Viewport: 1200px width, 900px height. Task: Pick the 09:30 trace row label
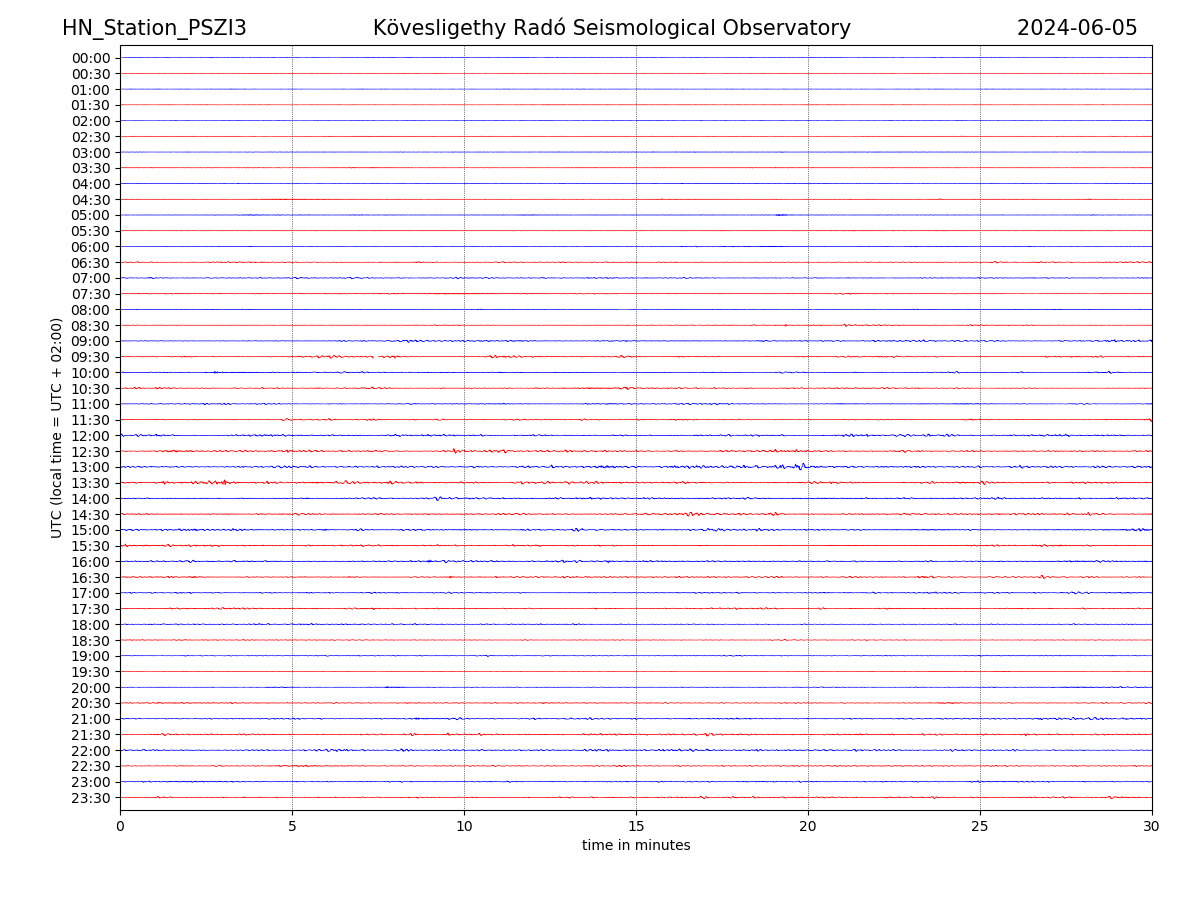pos(90,357)
